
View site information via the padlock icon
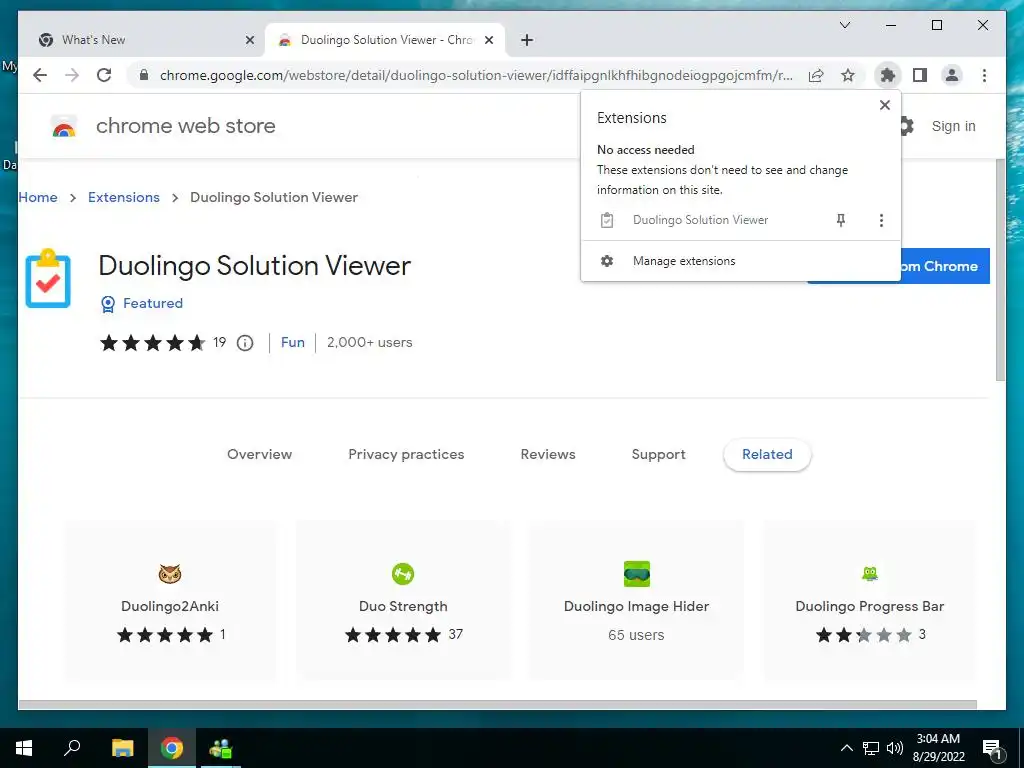pos(144,75)
